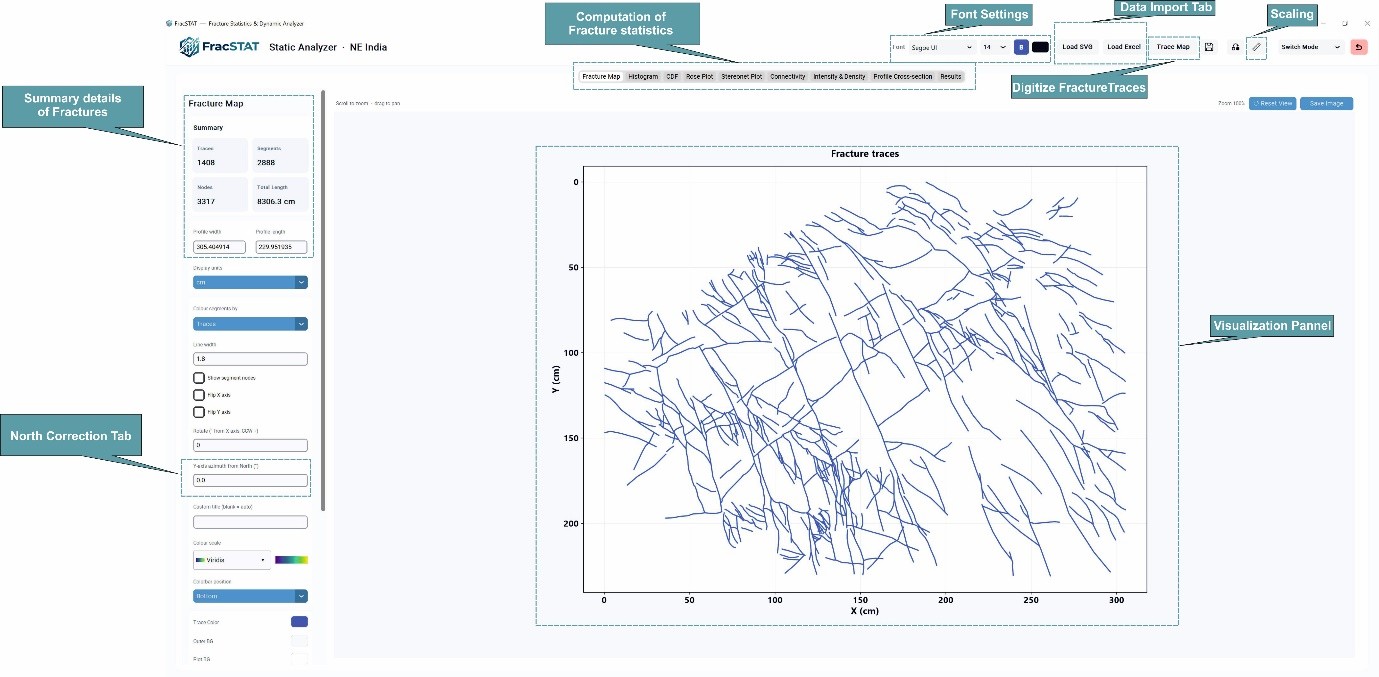Open the CDF tab

pyautogui.click(x=672, y=76)
